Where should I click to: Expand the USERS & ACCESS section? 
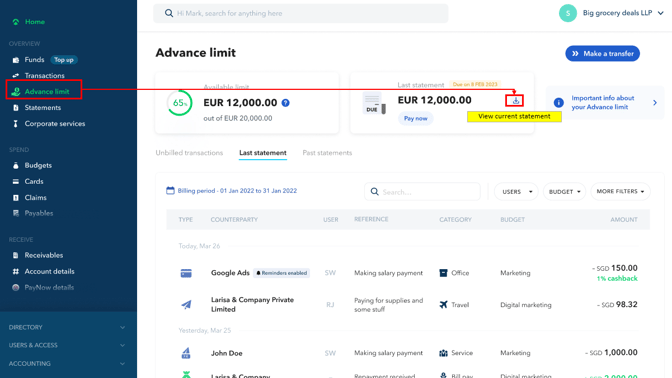coord(67,345)
